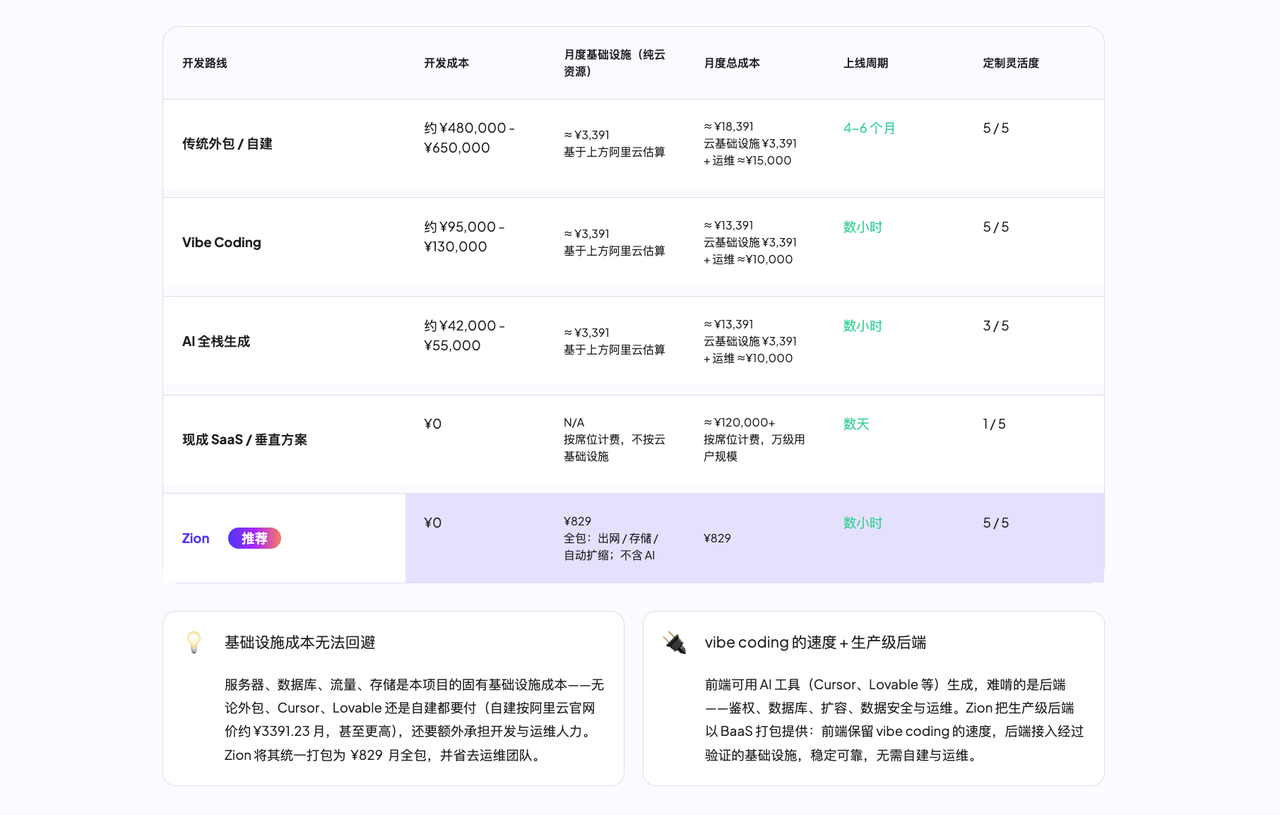Click the 传统外包 / 自建 row label
The height and width of the screenshot is (815, 1280).
click(x=227, y=144)
